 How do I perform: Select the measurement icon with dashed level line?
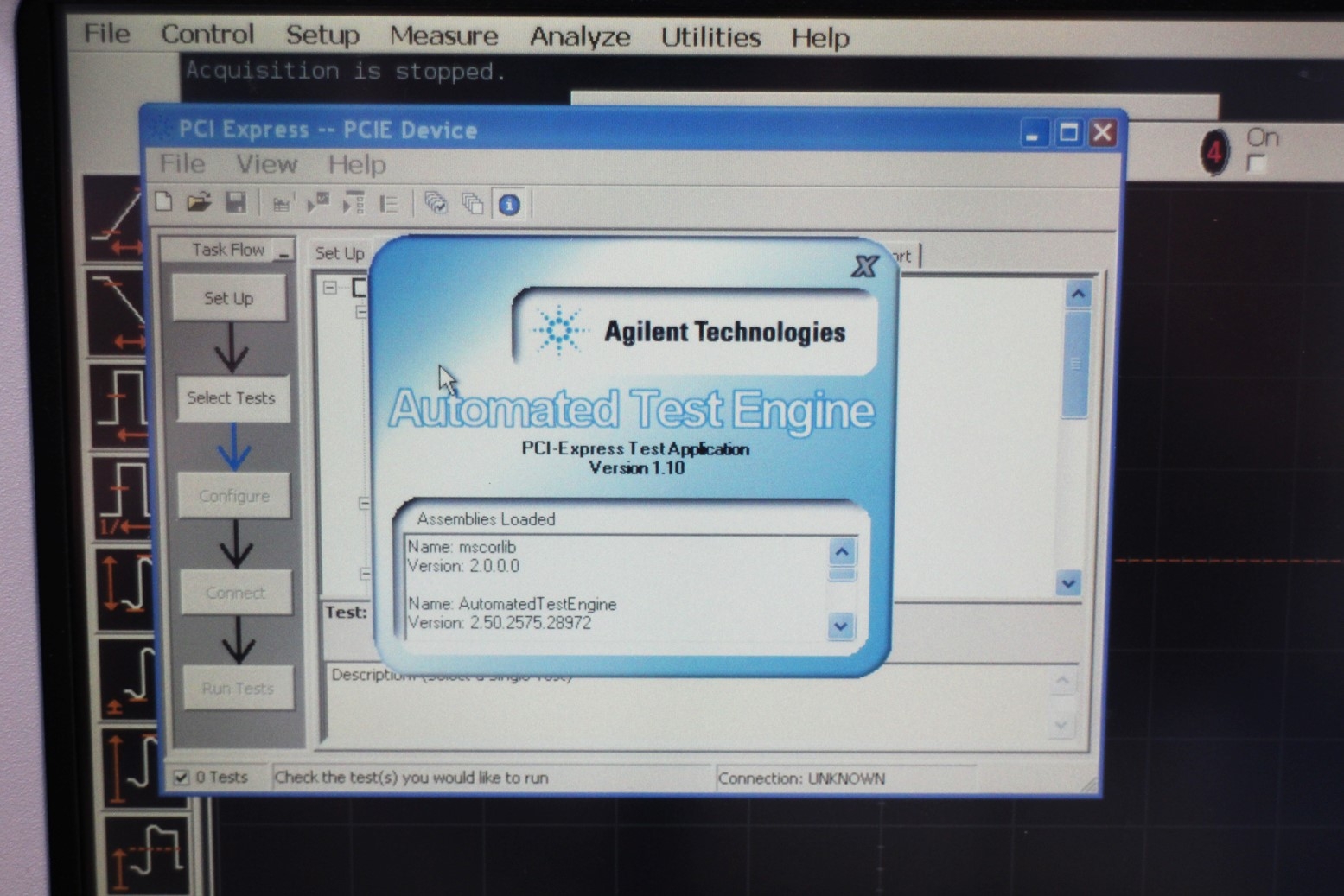point(149,855)
